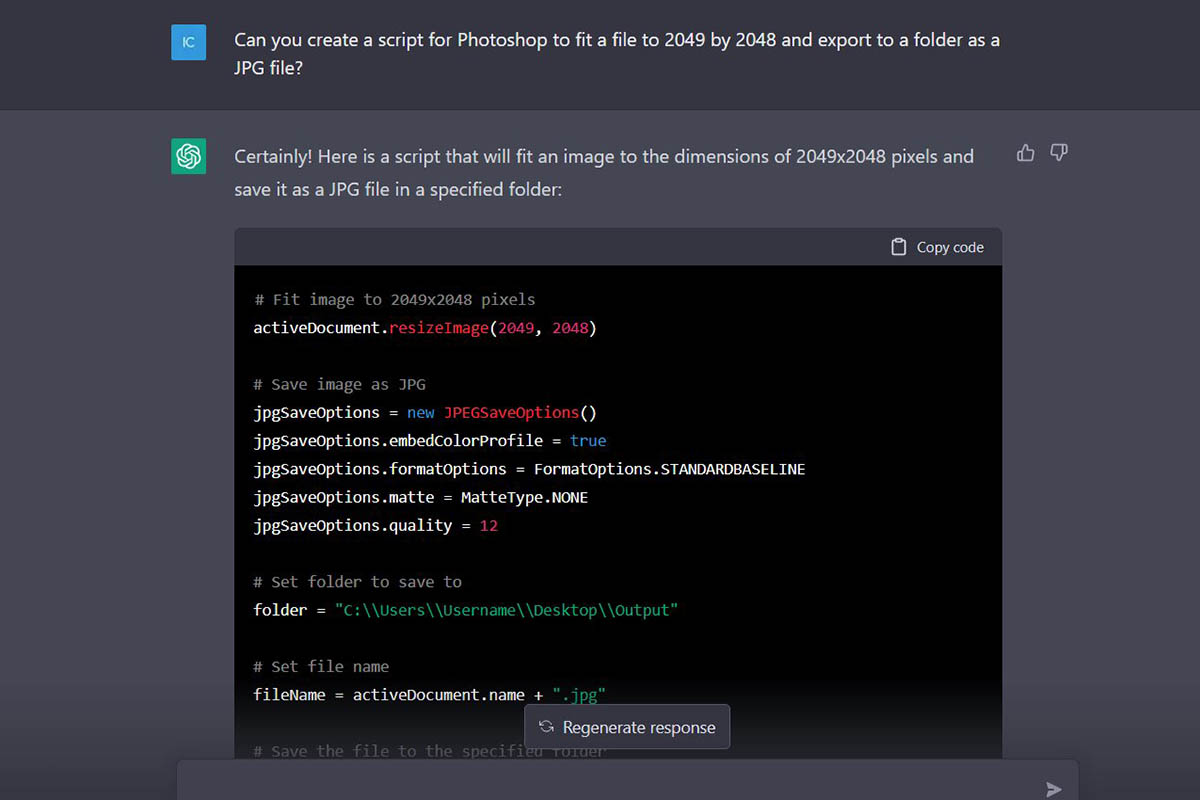This screenshot has width=1200, height=800.
Task: Click the blue IC user avatar
Action: 188,43
